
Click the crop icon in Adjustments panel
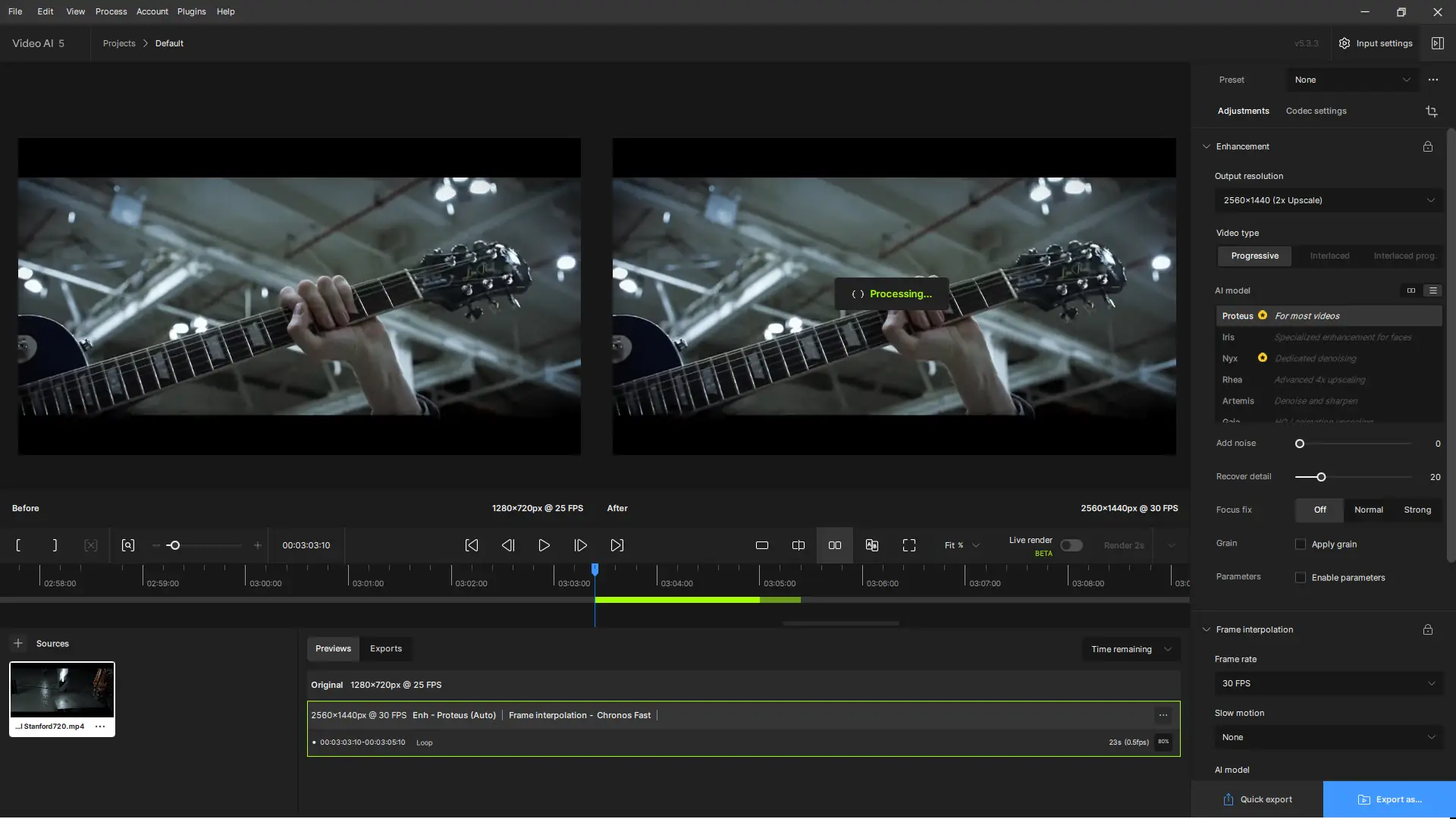coord(1431,111)
